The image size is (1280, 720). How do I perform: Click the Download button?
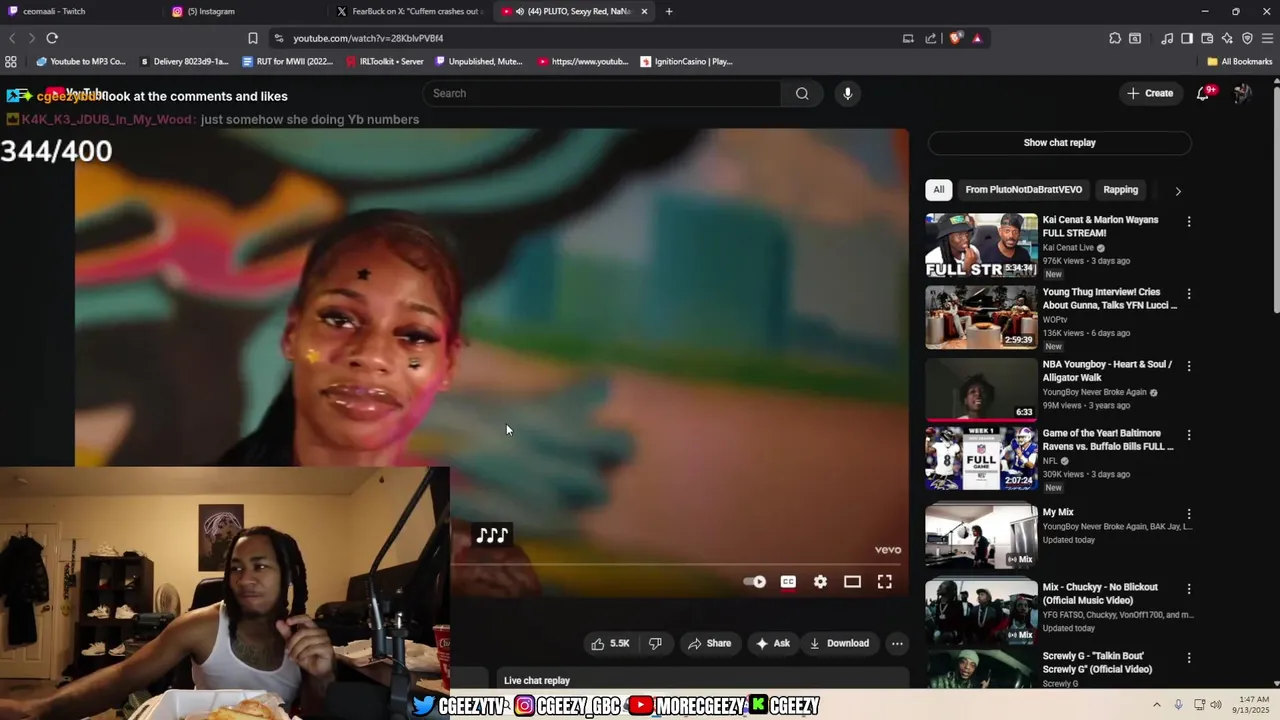(x=839, y=643)
